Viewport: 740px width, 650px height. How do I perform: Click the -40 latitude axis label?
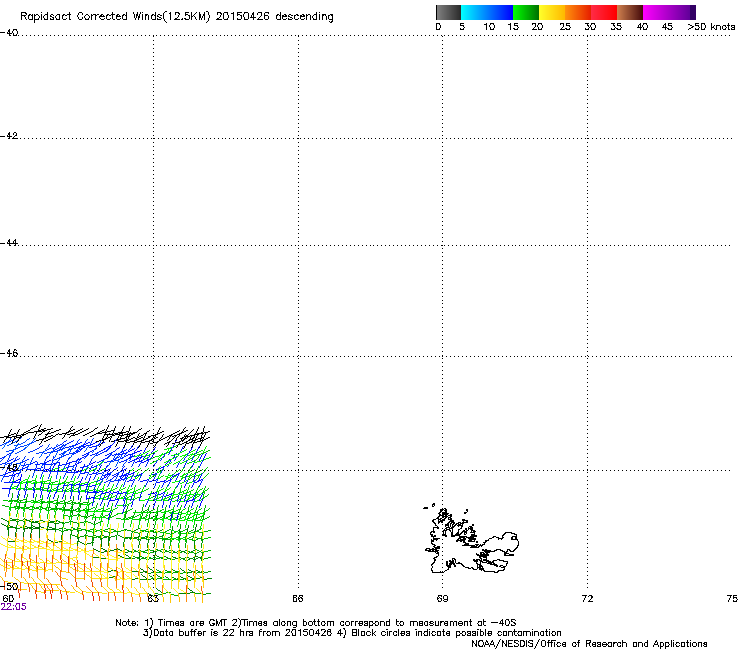point(9,33)
